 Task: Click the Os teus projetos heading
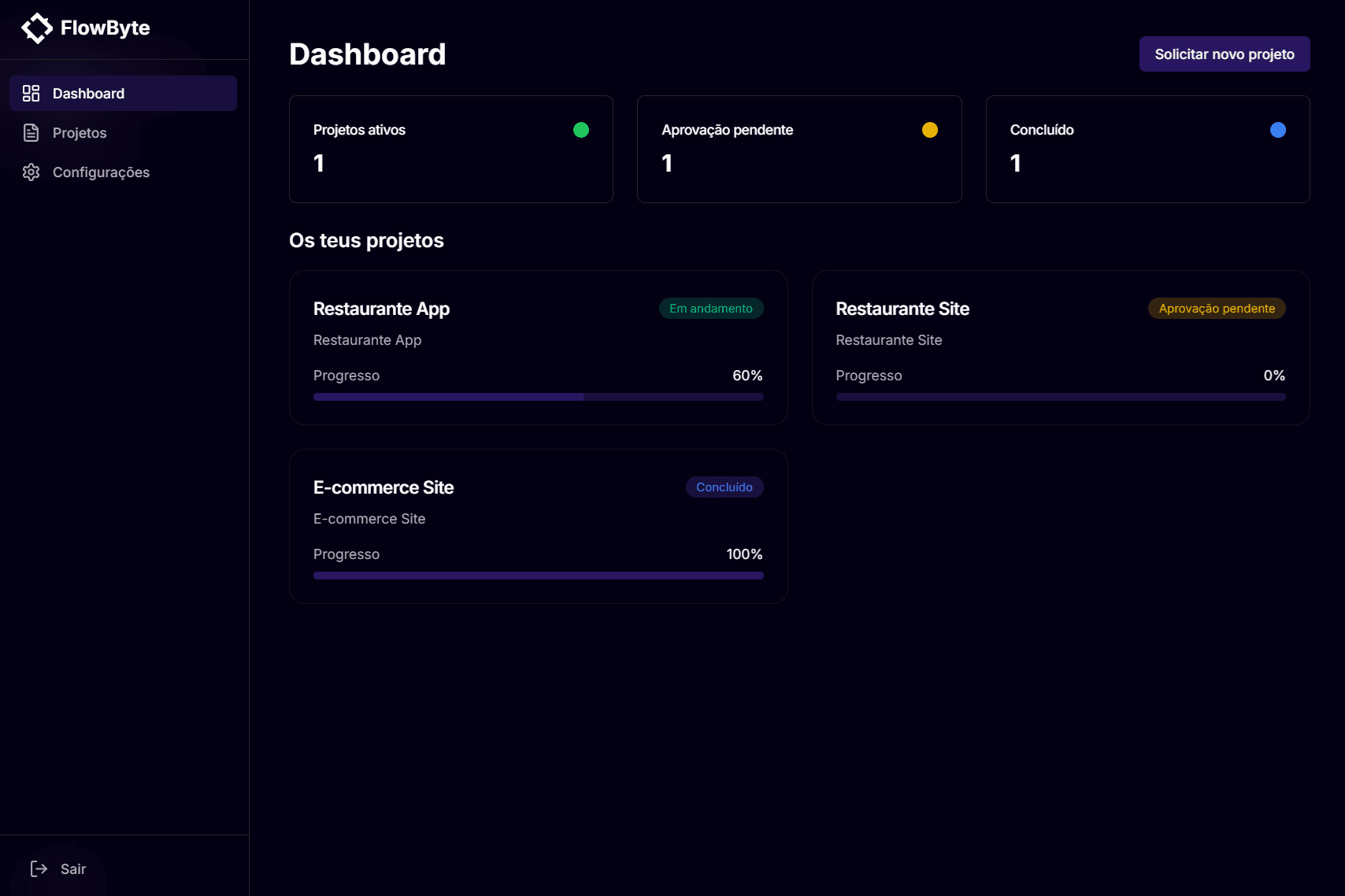(366, 240)
